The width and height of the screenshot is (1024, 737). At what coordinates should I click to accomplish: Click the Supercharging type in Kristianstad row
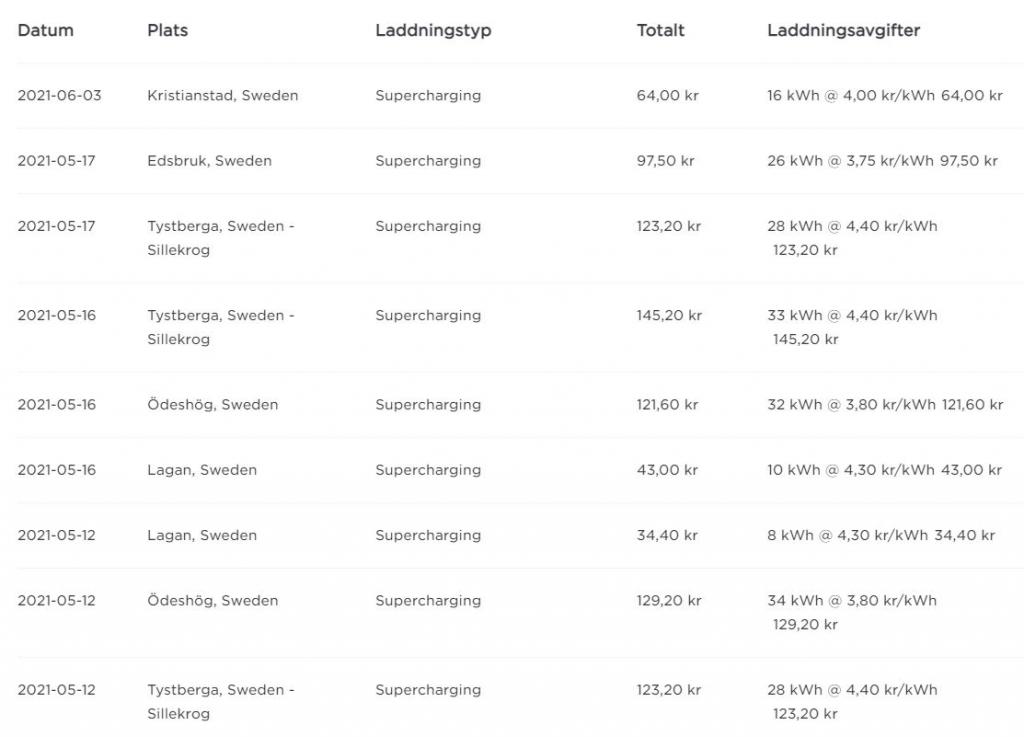(x=428, y=96)
